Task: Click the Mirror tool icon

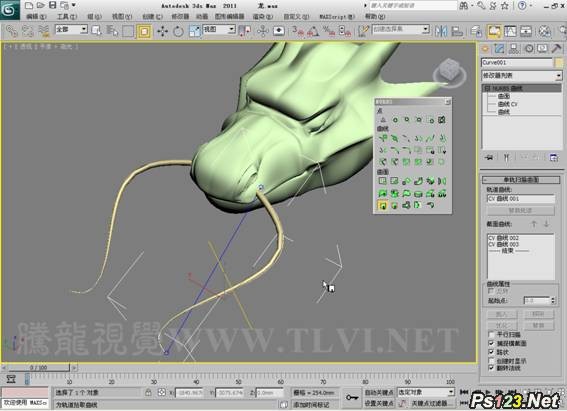Action: click(x=441, y=31)
